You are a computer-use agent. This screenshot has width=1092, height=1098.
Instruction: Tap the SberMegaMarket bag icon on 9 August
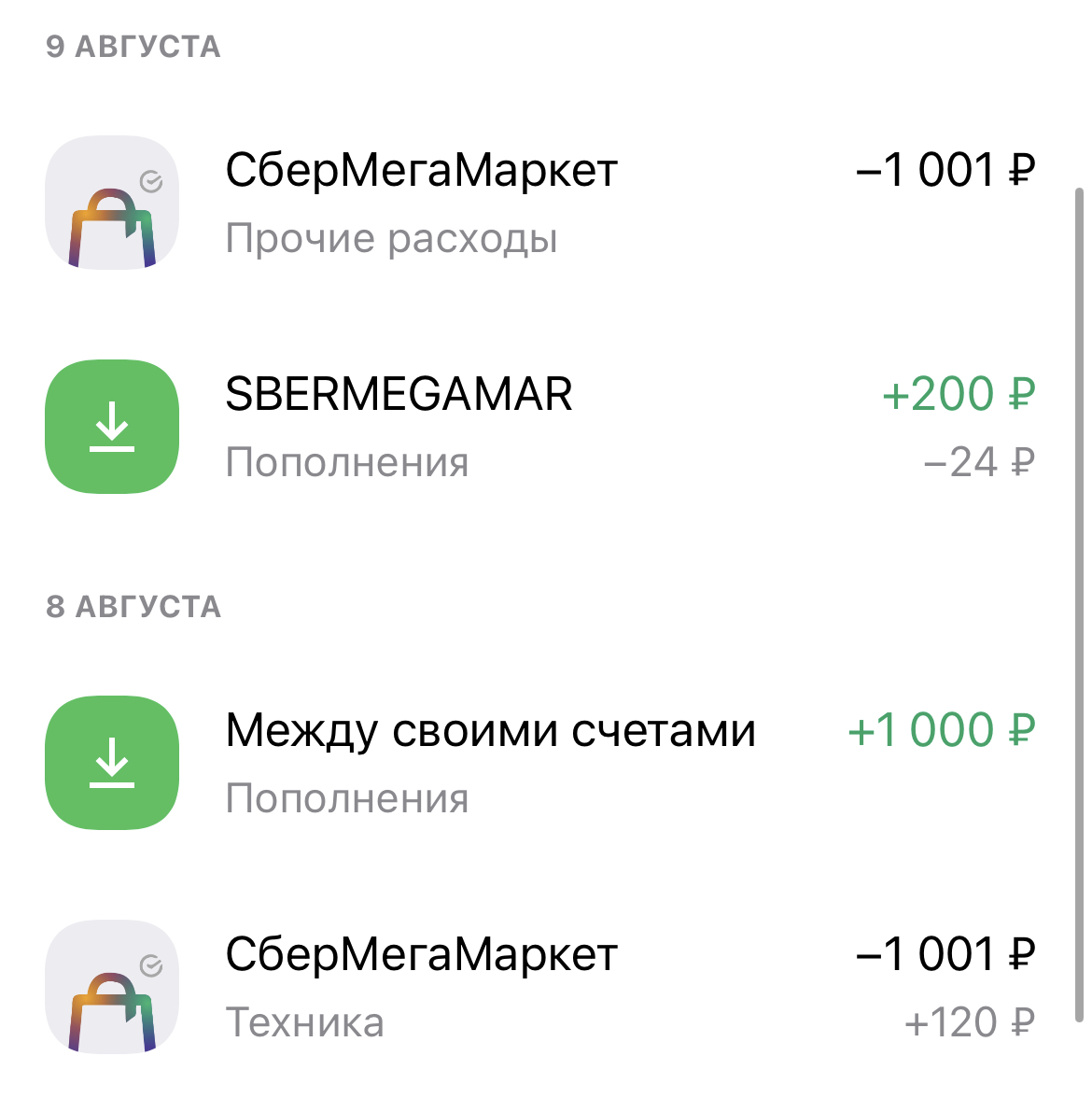click(112, 203)
